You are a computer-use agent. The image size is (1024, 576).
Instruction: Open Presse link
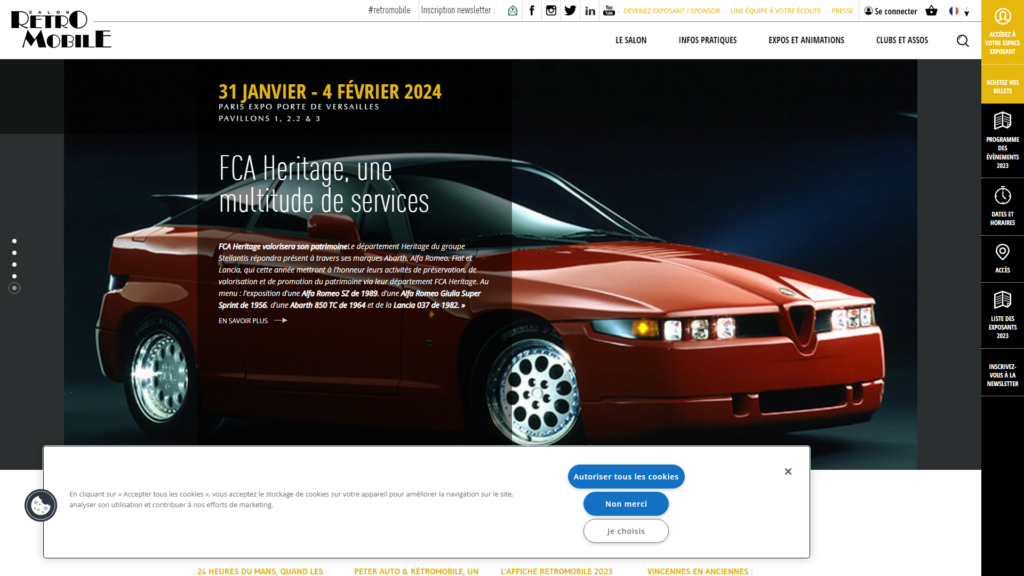pos(842,11)
